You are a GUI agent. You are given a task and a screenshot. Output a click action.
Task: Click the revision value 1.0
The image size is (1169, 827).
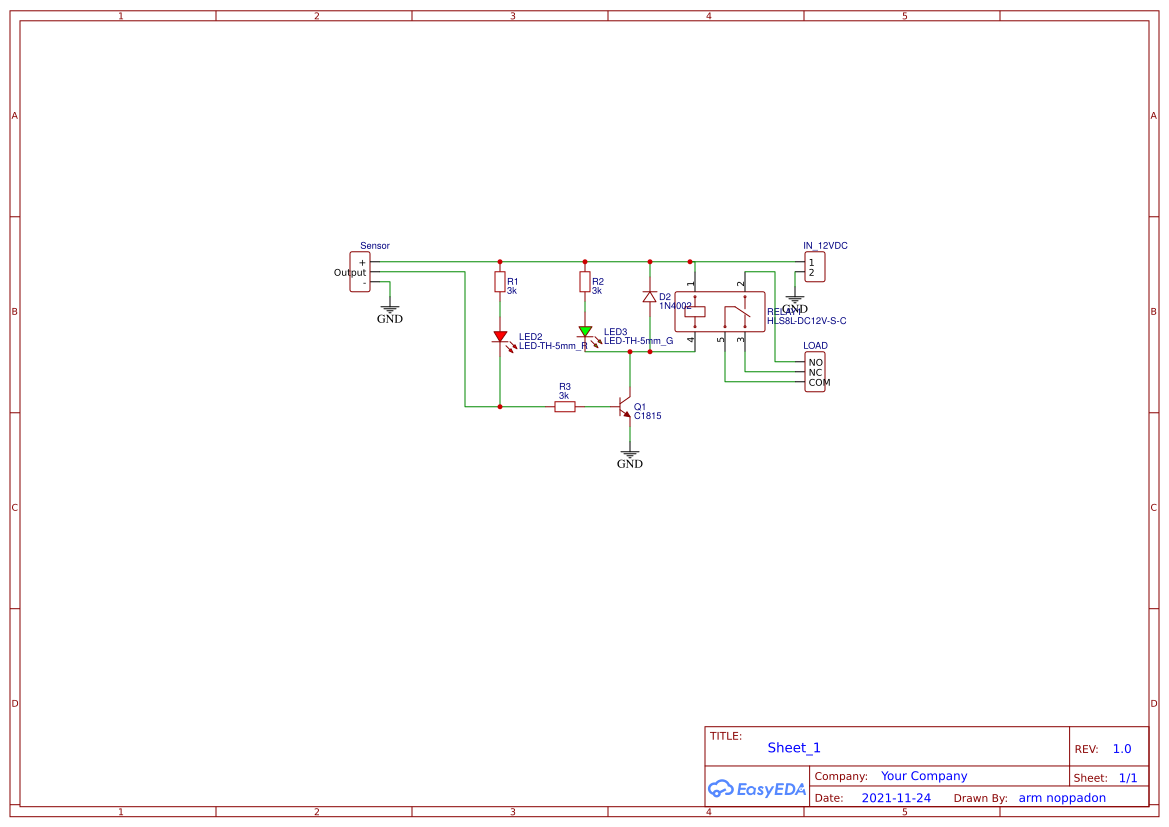tap(1122, 749)
